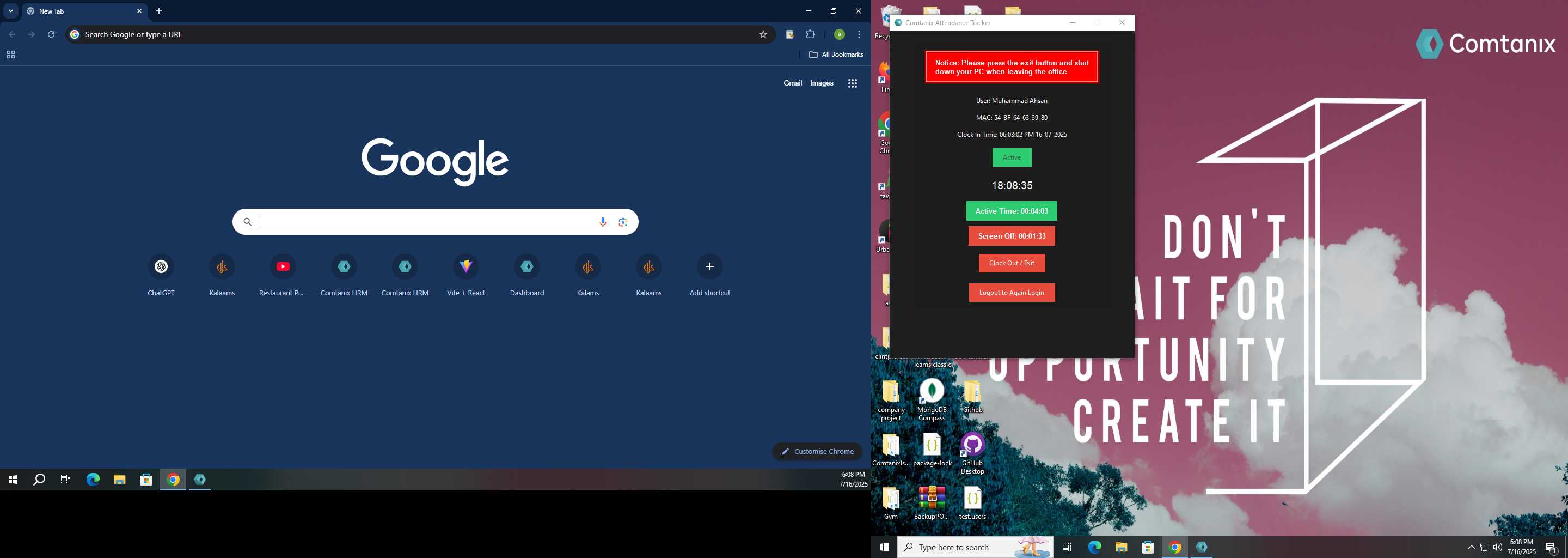This screenshot has height=558, width=1568.
Task: Click the Comtanix Attendance Tracker title text
Action: click(948, 22)
